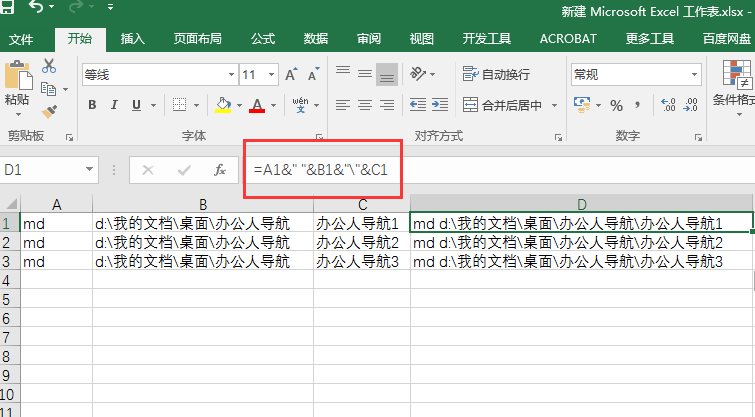Select cell C3 办公人导航3

pyautogui.click(x=362, y=261)
